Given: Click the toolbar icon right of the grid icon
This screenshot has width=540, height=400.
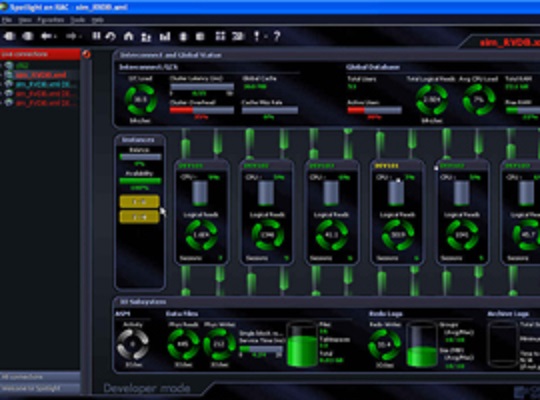Looking at the screenshot, I should click(238, 36).
